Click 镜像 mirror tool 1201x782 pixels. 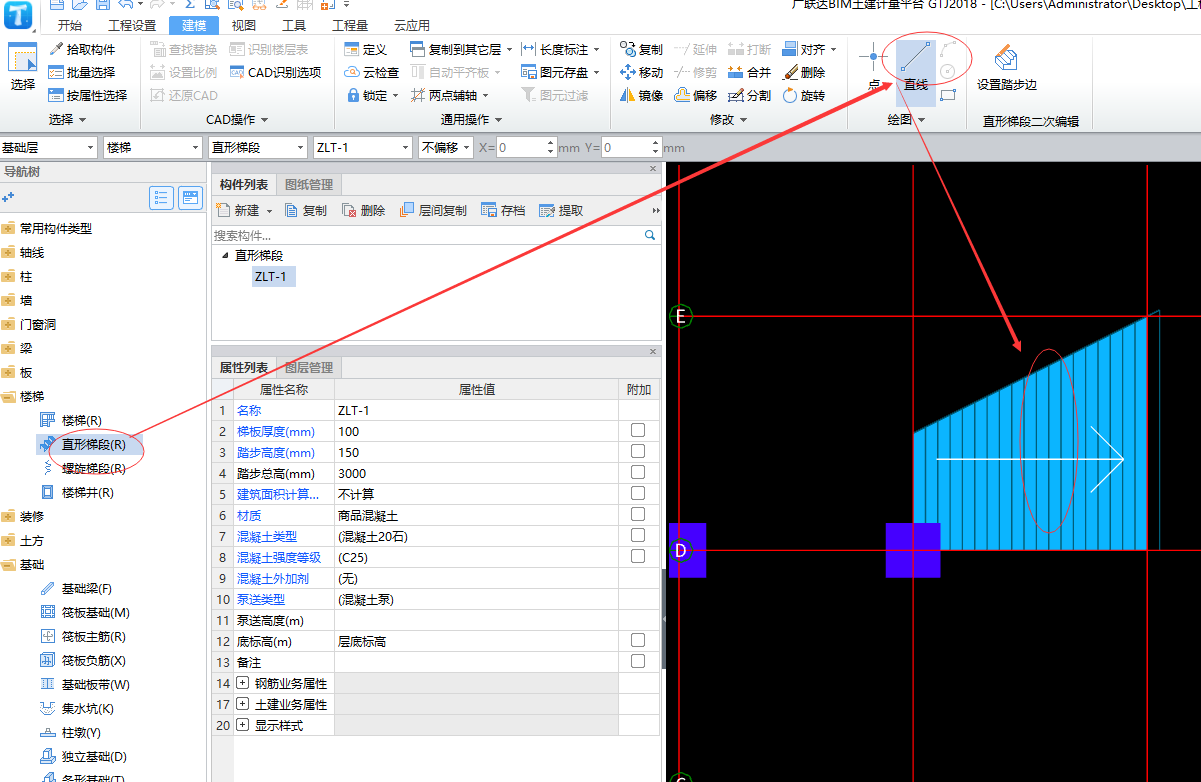(x=641, y=95)
